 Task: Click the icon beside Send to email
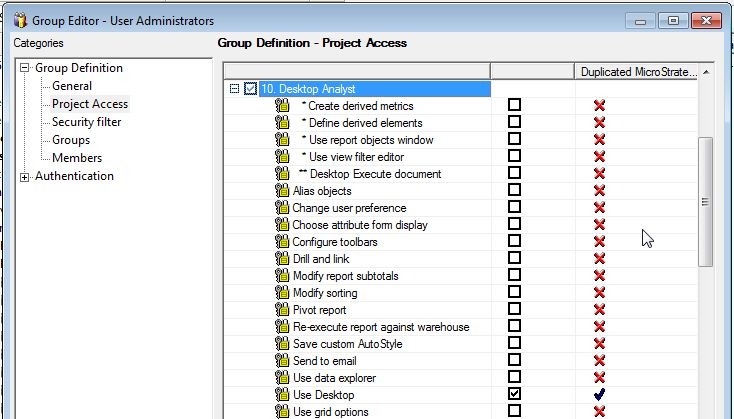click(x=282, y=361)
